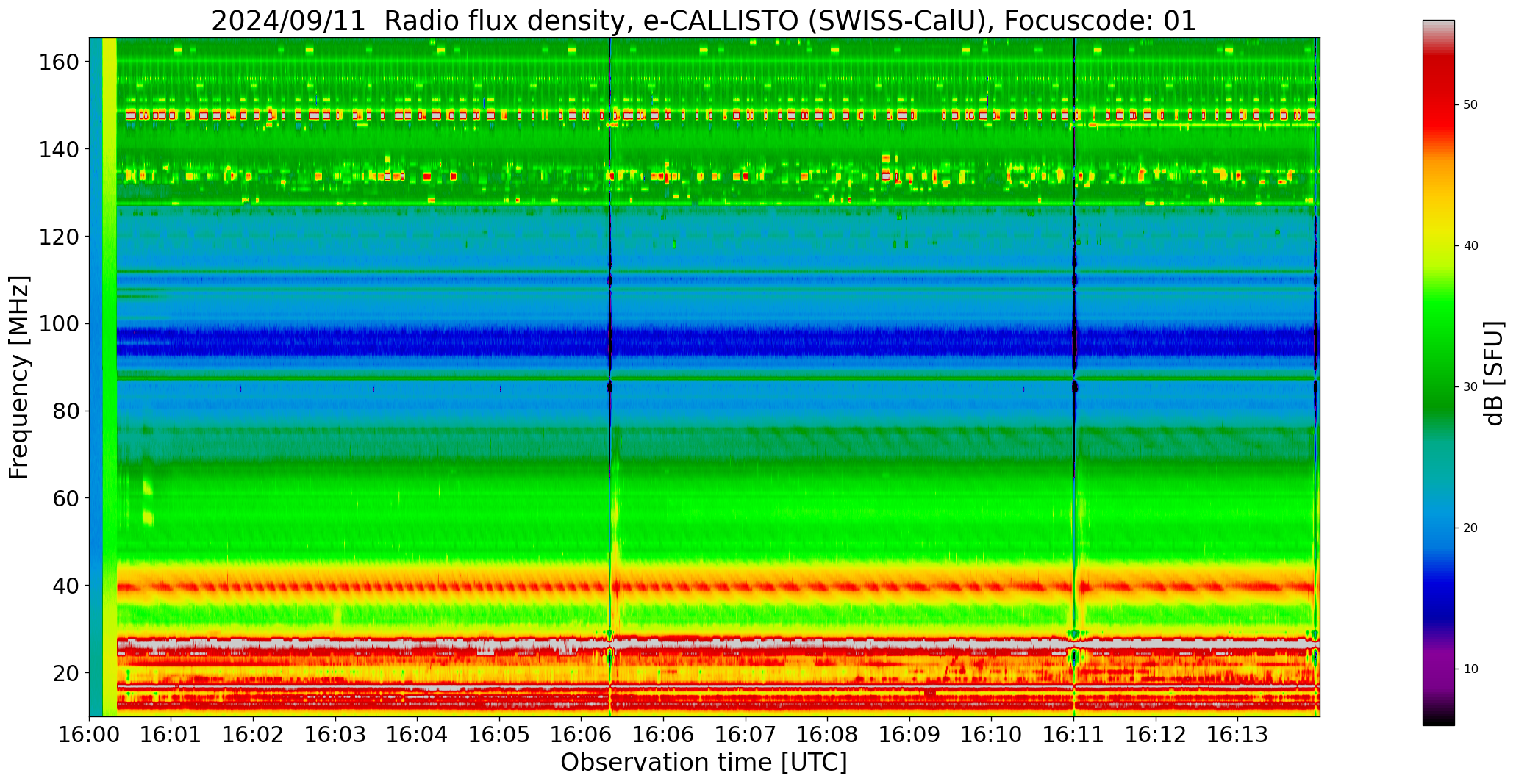Click the 16:09 time tick label

click(x=909, y=735)
